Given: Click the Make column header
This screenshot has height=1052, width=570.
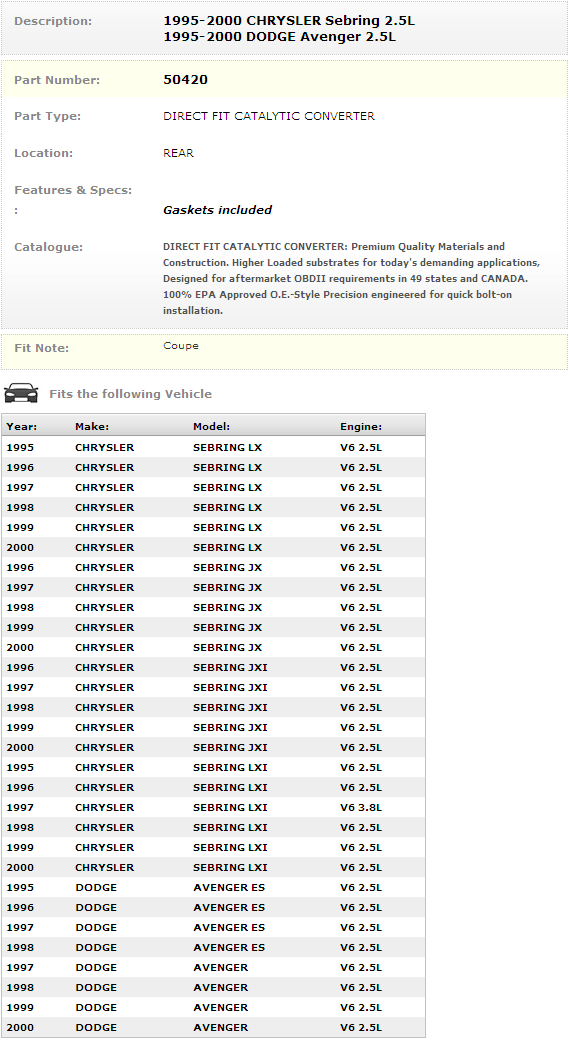Looking at the screenshot, I should [92, 427].
